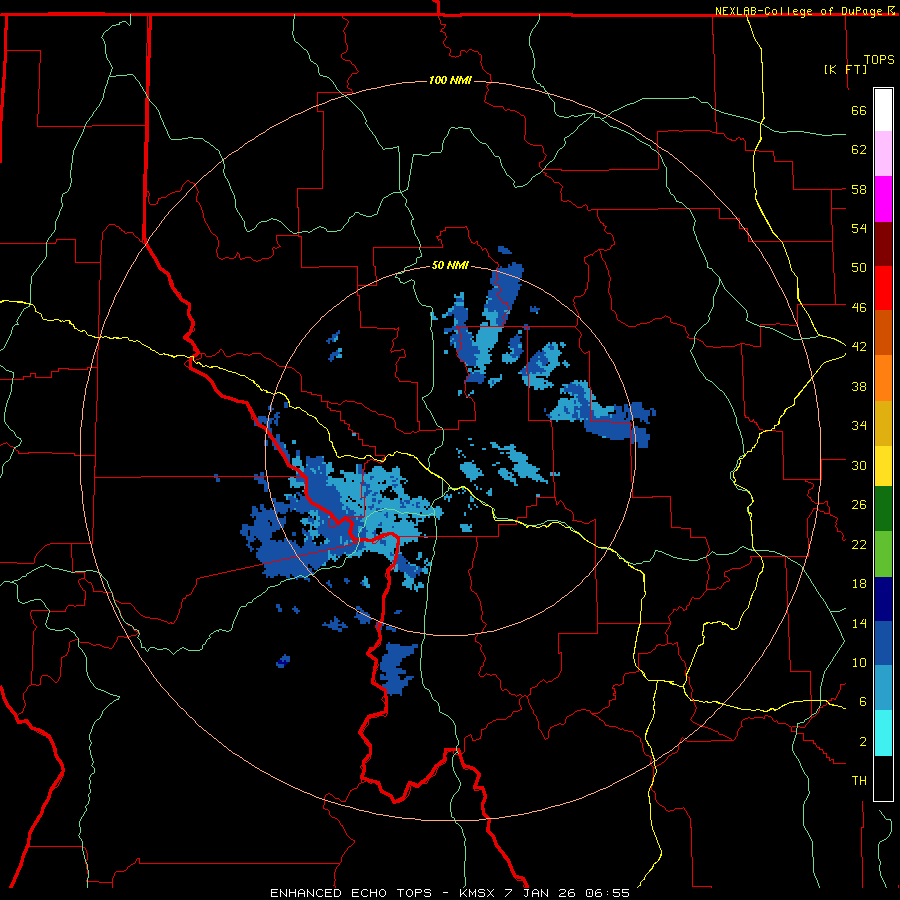Click the medium blue 14 kft legend swatch

883,643
